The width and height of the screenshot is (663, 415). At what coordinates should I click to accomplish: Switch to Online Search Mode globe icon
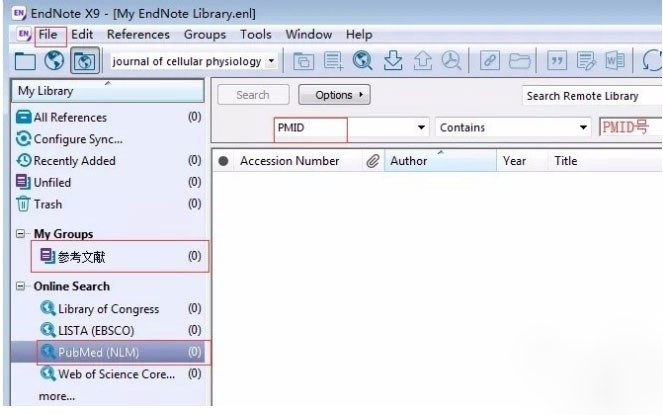coord(54,61)
